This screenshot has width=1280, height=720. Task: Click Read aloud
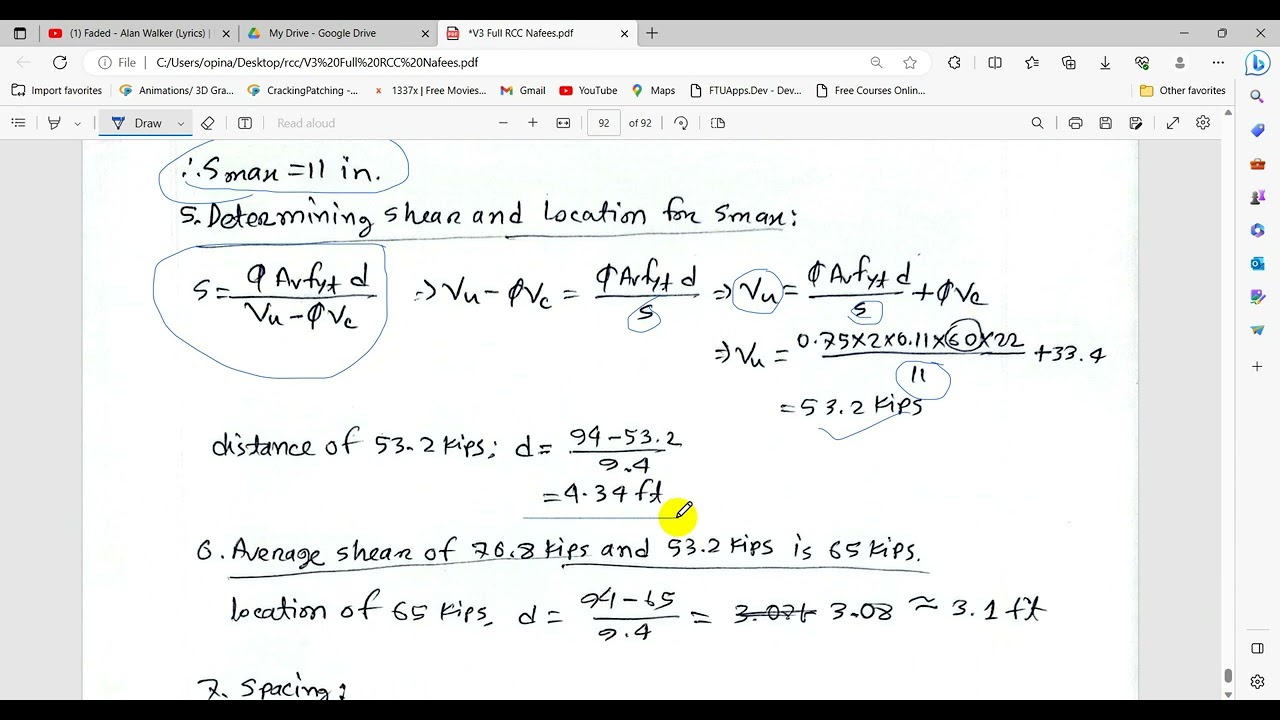[x=306, y=123]
